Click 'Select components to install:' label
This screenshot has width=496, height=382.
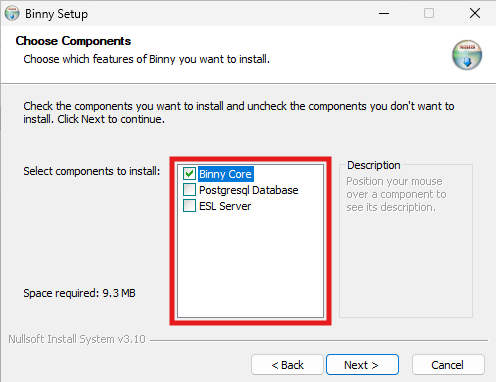click(92, 171)
